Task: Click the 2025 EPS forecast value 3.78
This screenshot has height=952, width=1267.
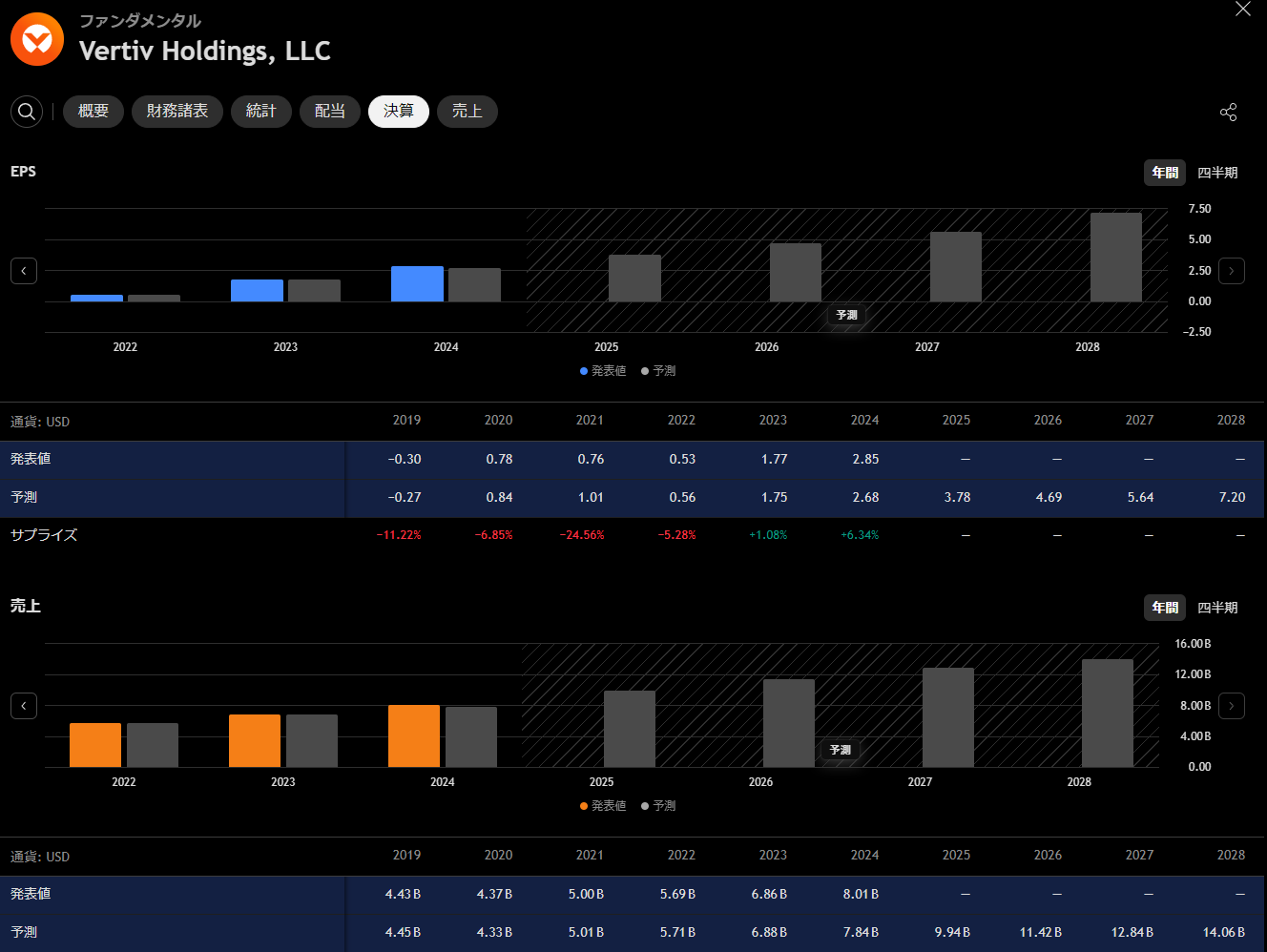Action: pyautogui.click(x=958, y=497)
